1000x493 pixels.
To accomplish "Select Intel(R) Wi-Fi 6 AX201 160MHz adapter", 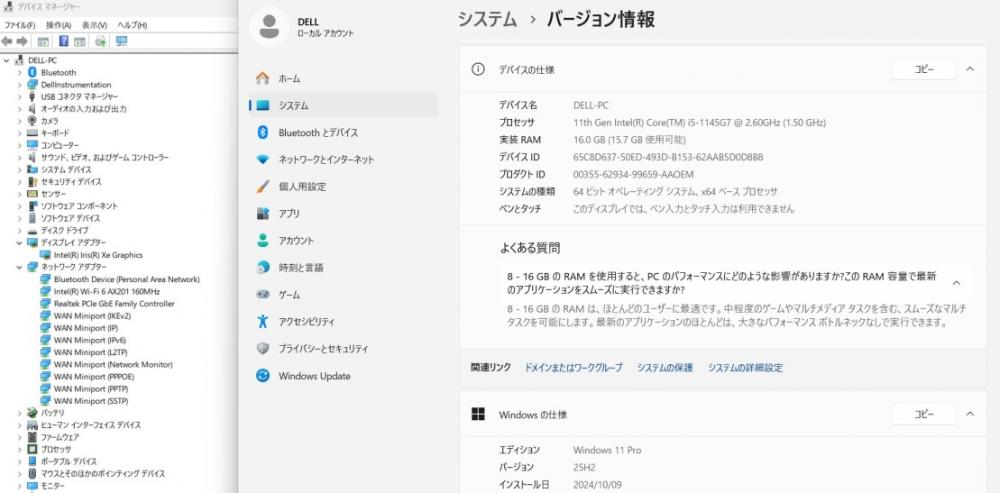I will pos(107,291).
